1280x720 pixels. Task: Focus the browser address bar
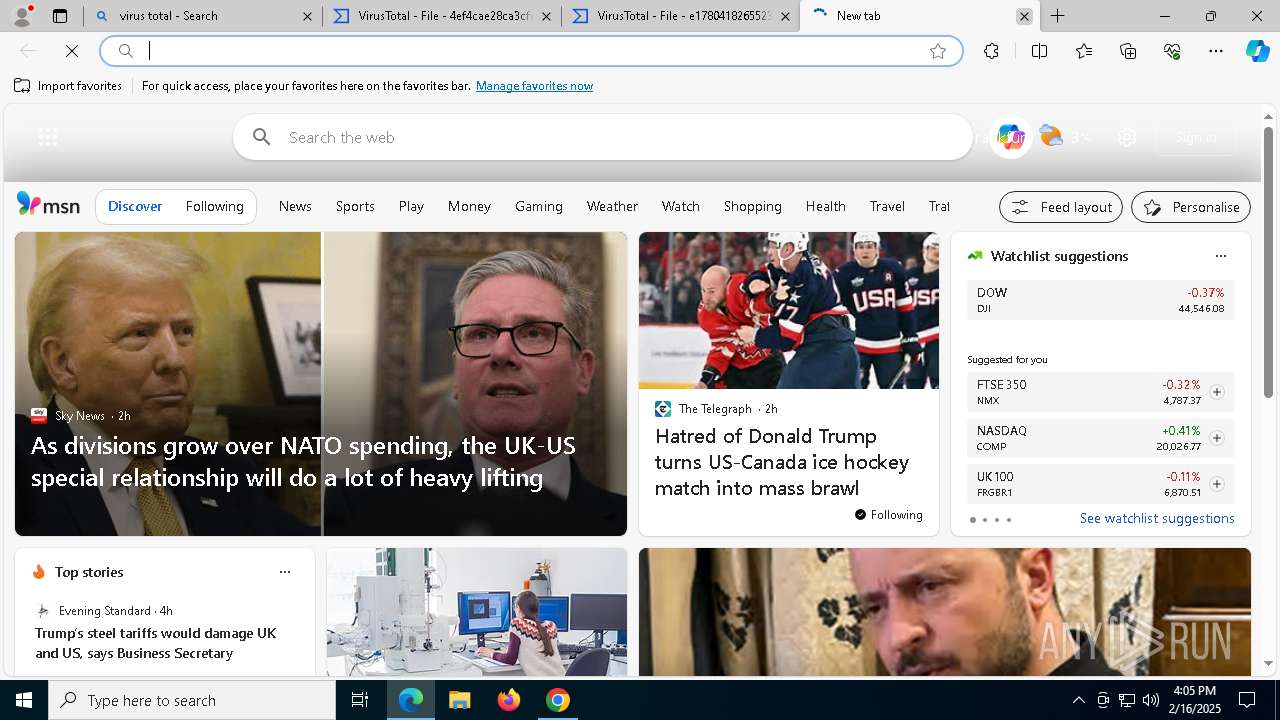(x=530, y=51)
